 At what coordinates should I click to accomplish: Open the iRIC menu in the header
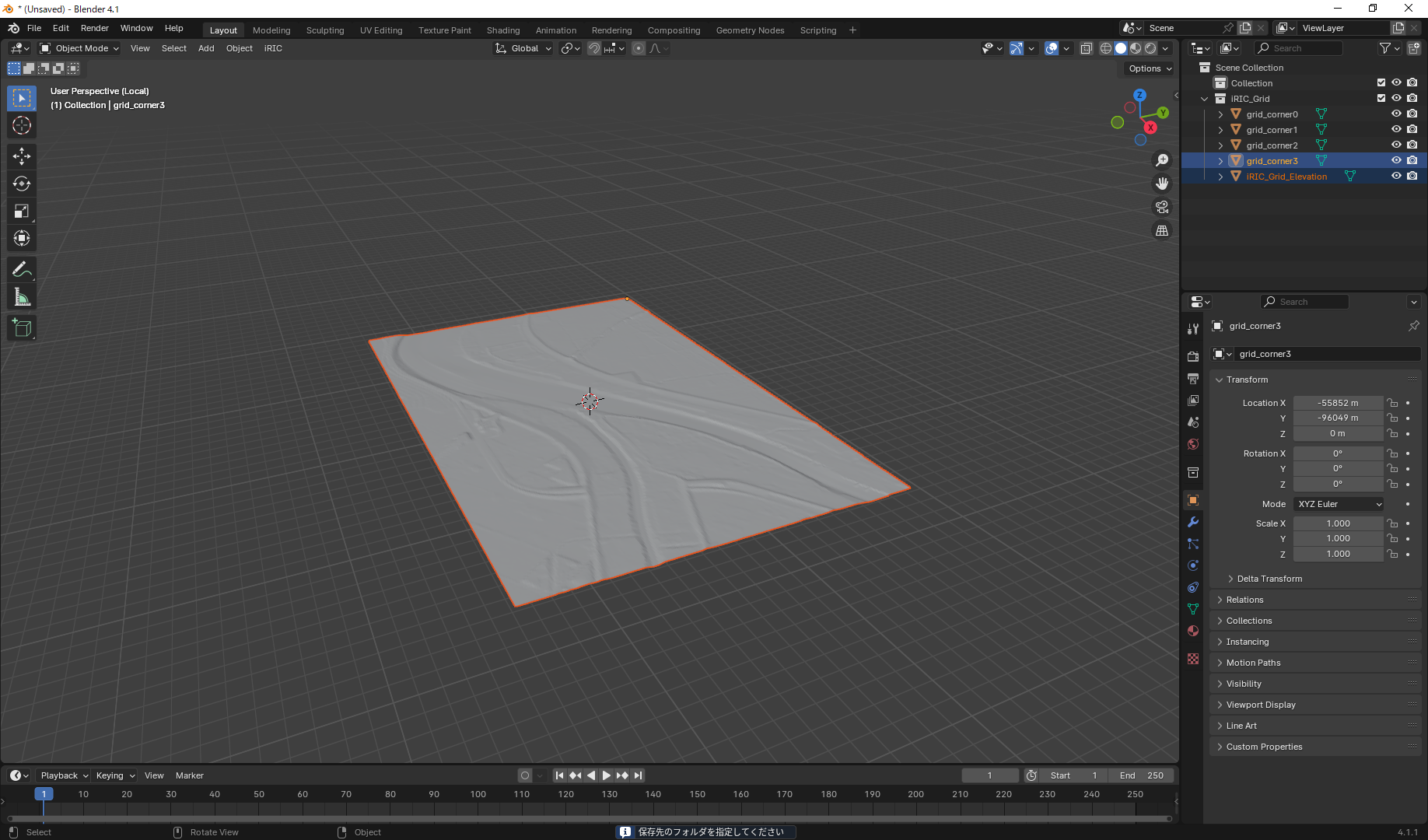click(x=273, y=48)
